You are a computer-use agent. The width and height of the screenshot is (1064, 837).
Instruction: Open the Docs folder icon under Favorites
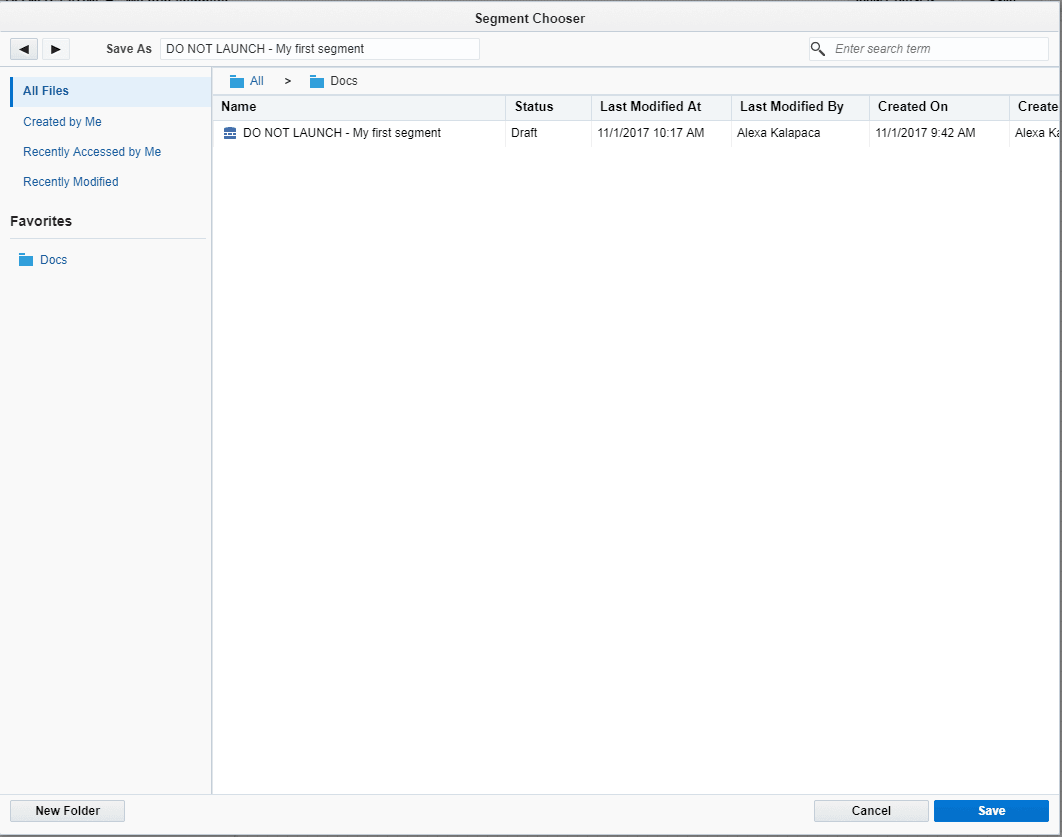click(x=26, y=259)
